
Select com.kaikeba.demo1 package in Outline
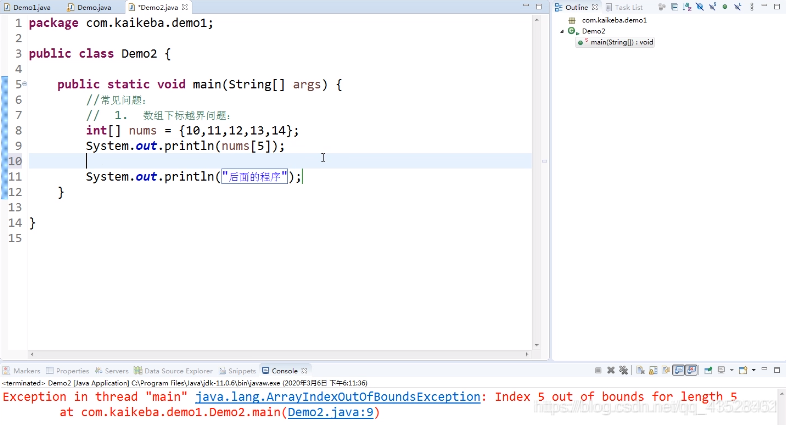tap(614, 20)
